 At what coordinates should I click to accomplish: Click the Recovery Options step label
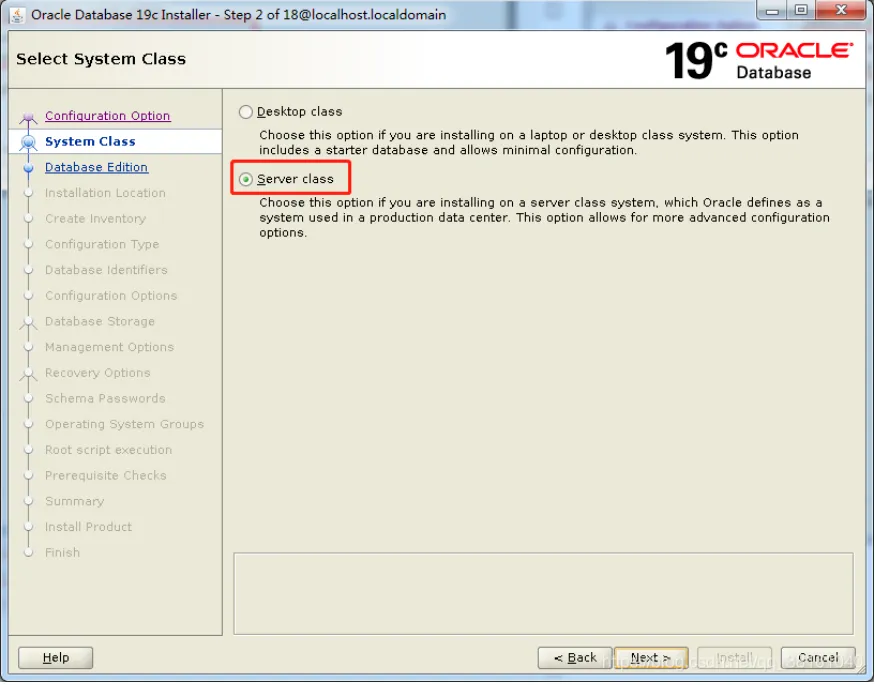pos(98,373)
